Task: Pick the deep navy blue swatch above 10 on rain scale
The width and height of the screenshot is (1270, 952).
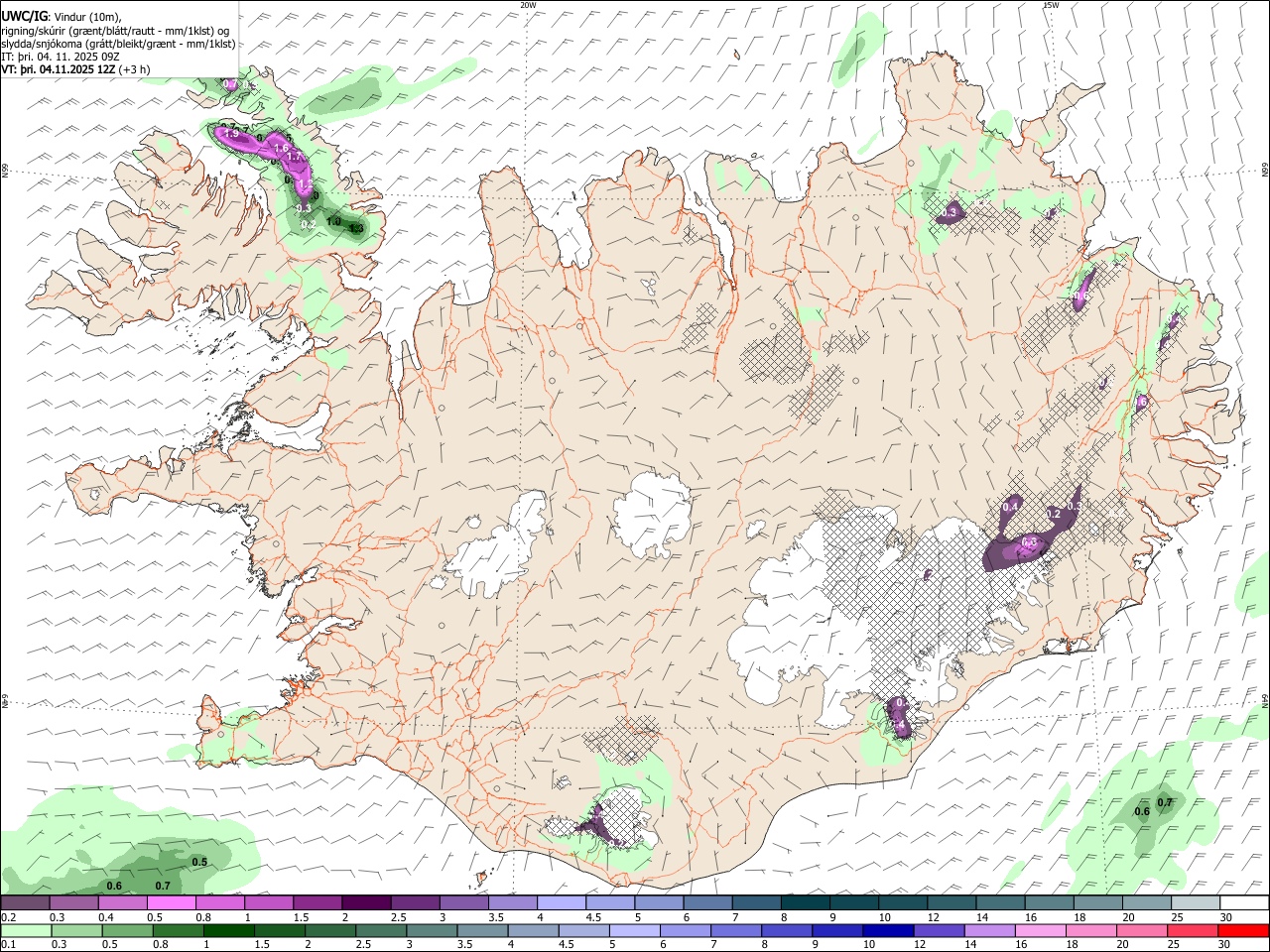Action: click(x=888, y=931)
